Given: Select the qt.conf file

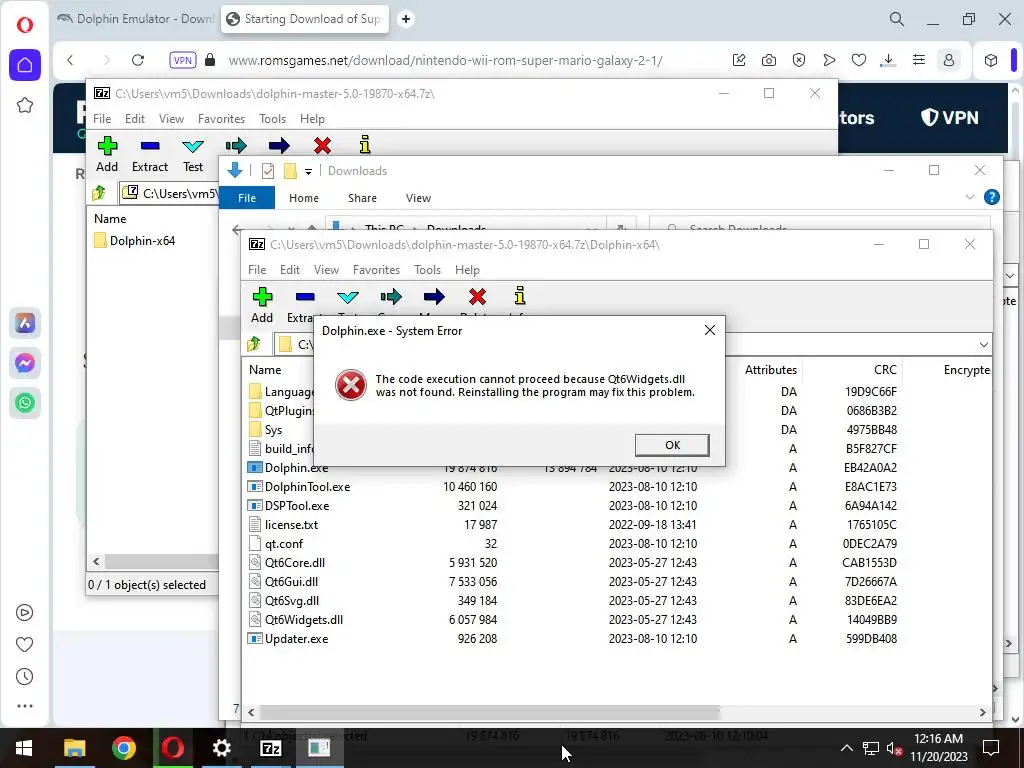Looking at the screenshot, I should click(x=283, y=543).
